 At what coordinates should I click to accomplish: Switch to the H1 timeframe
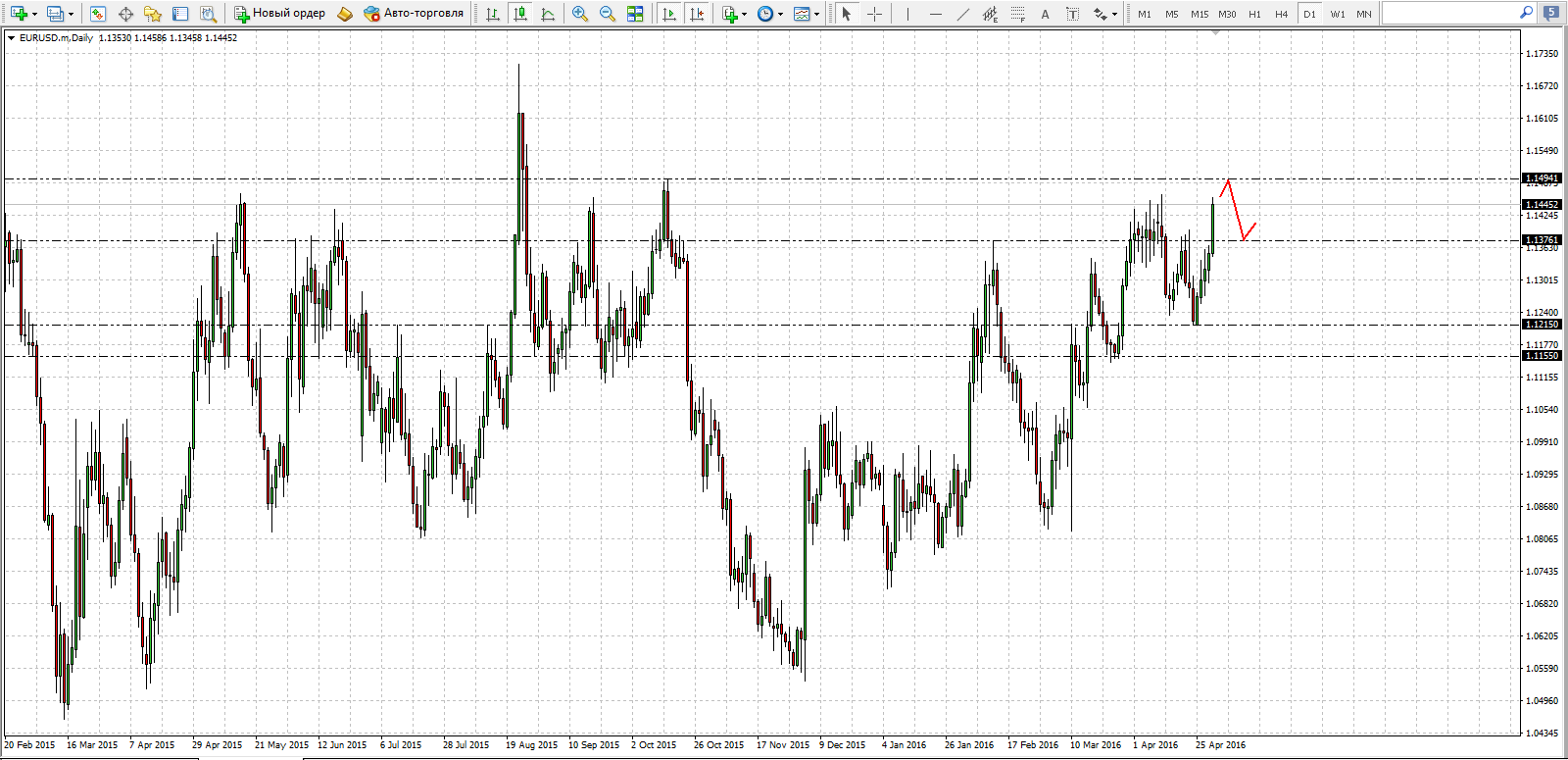tap(1254, 14)
